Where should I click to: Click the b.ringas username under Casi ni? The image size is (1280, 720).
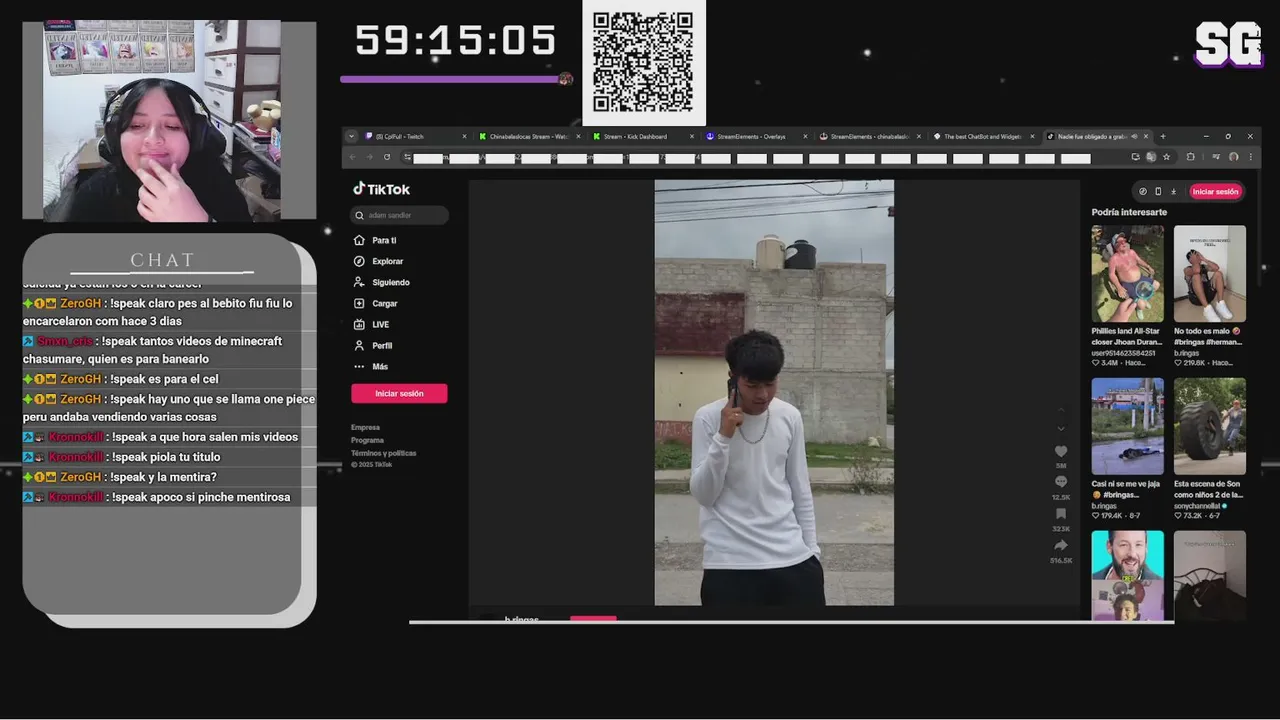1104,506
